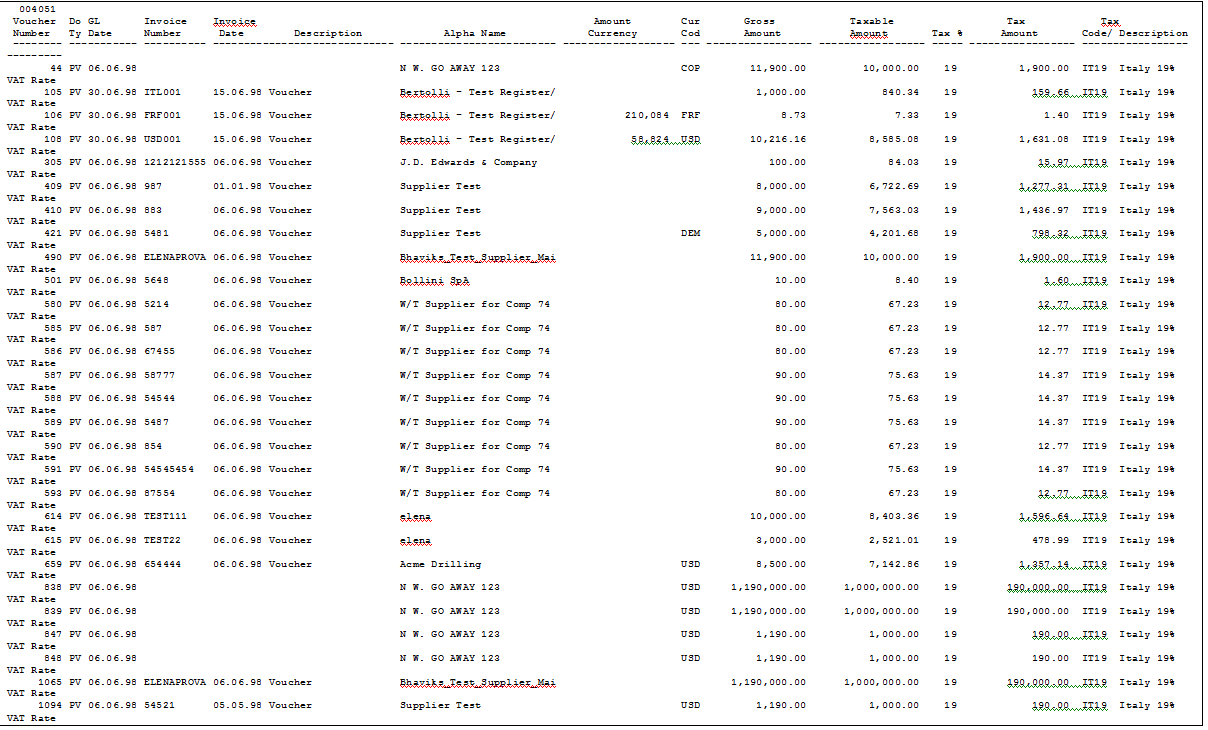The height and width of the screenshot is (730, 1208).
Task: Click gross amount 10,216.16
Action: 778,139
